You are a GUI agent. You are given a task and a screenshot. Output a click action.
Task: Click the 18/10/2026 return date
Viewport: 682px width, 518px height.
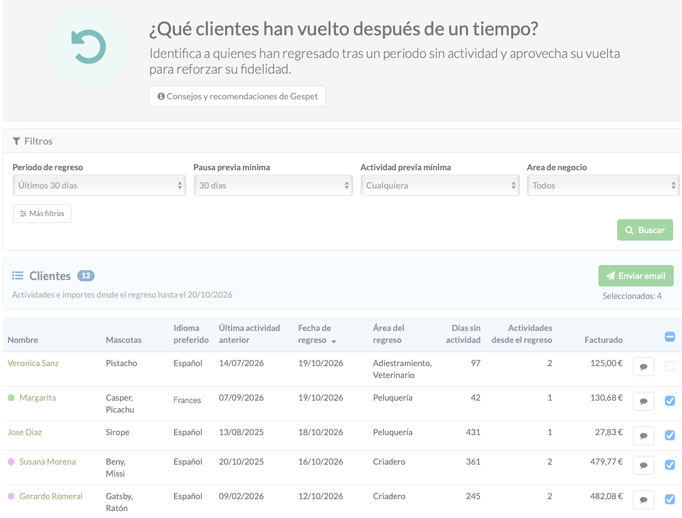click(x=321, y=432)
